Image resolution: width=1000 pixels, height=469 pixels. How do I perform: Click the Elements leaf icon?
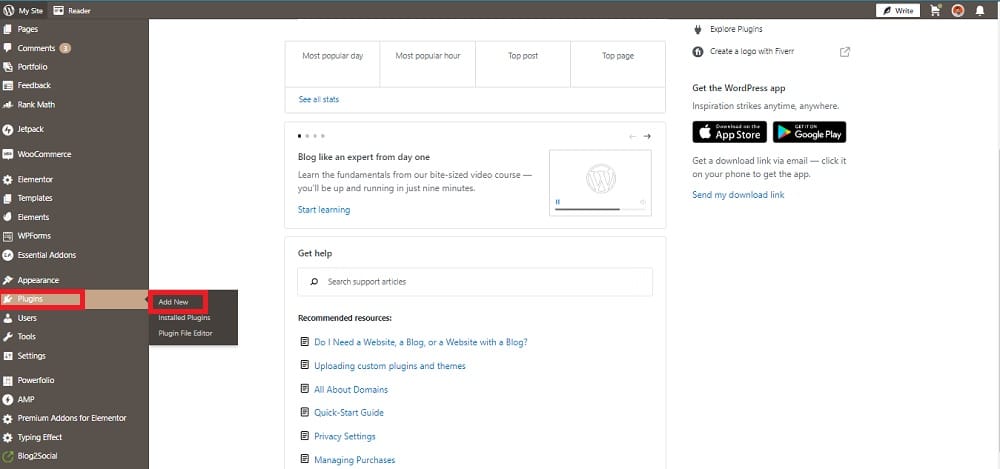(8, 217)
